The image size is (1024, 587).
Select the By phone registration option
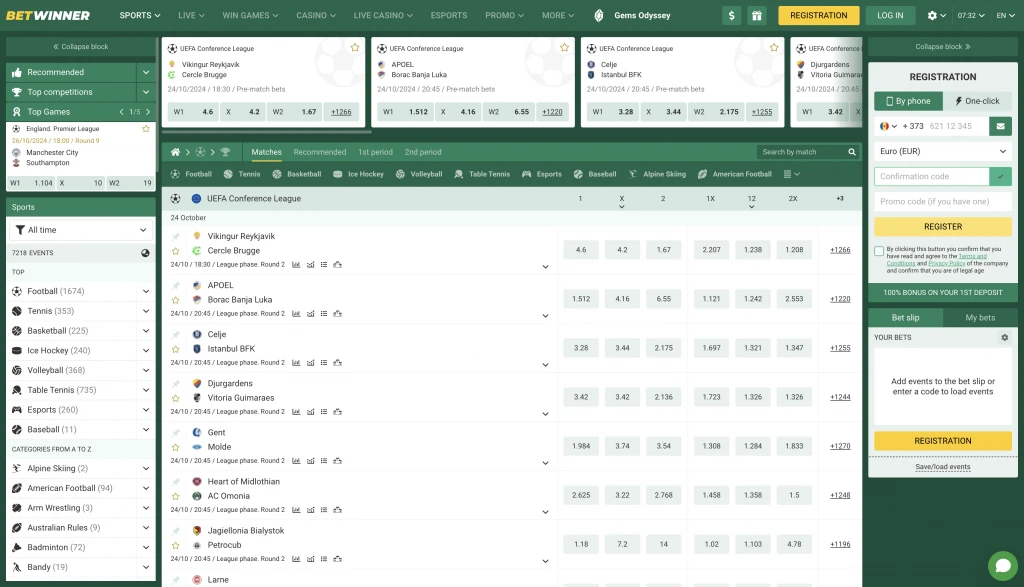[906, 101]
